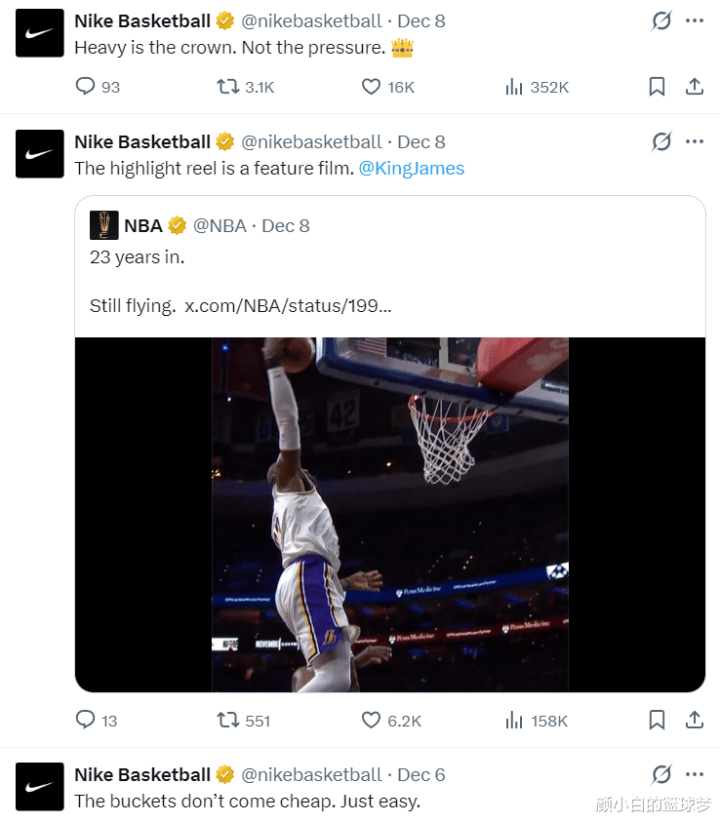
Task: Repost the highlight reel tweet with 551 reposts
Action: (x=229, y=720)
